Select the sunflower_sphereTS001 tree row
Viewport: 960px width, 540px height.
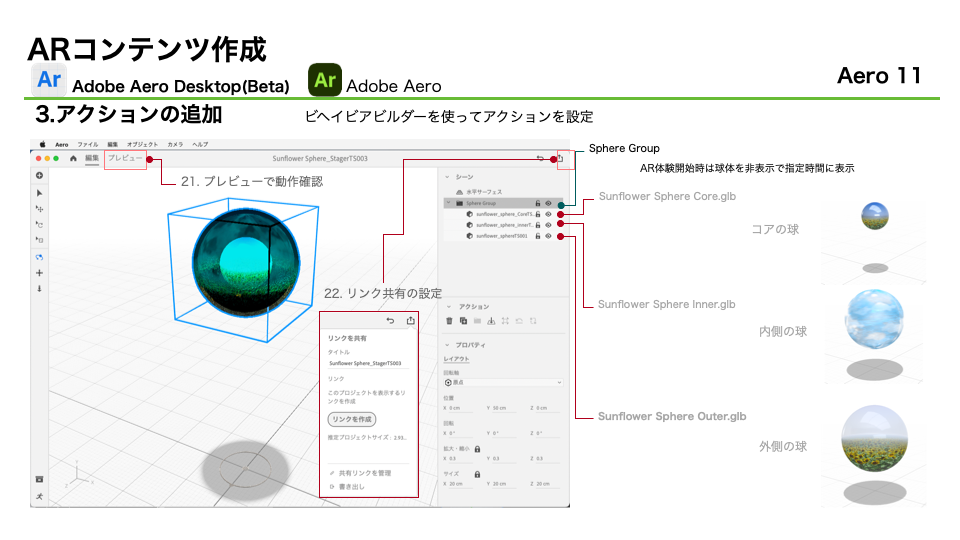click(x=503, y=236)
